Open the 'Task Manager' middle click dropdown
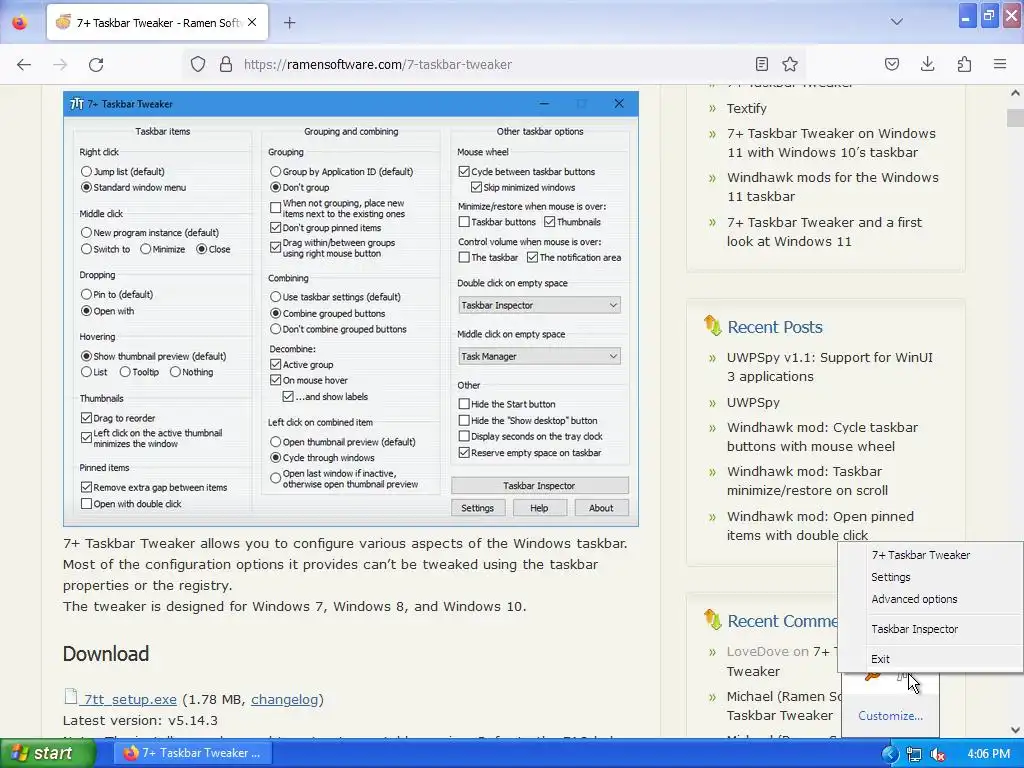1024x768 pixels. [539, 356]
